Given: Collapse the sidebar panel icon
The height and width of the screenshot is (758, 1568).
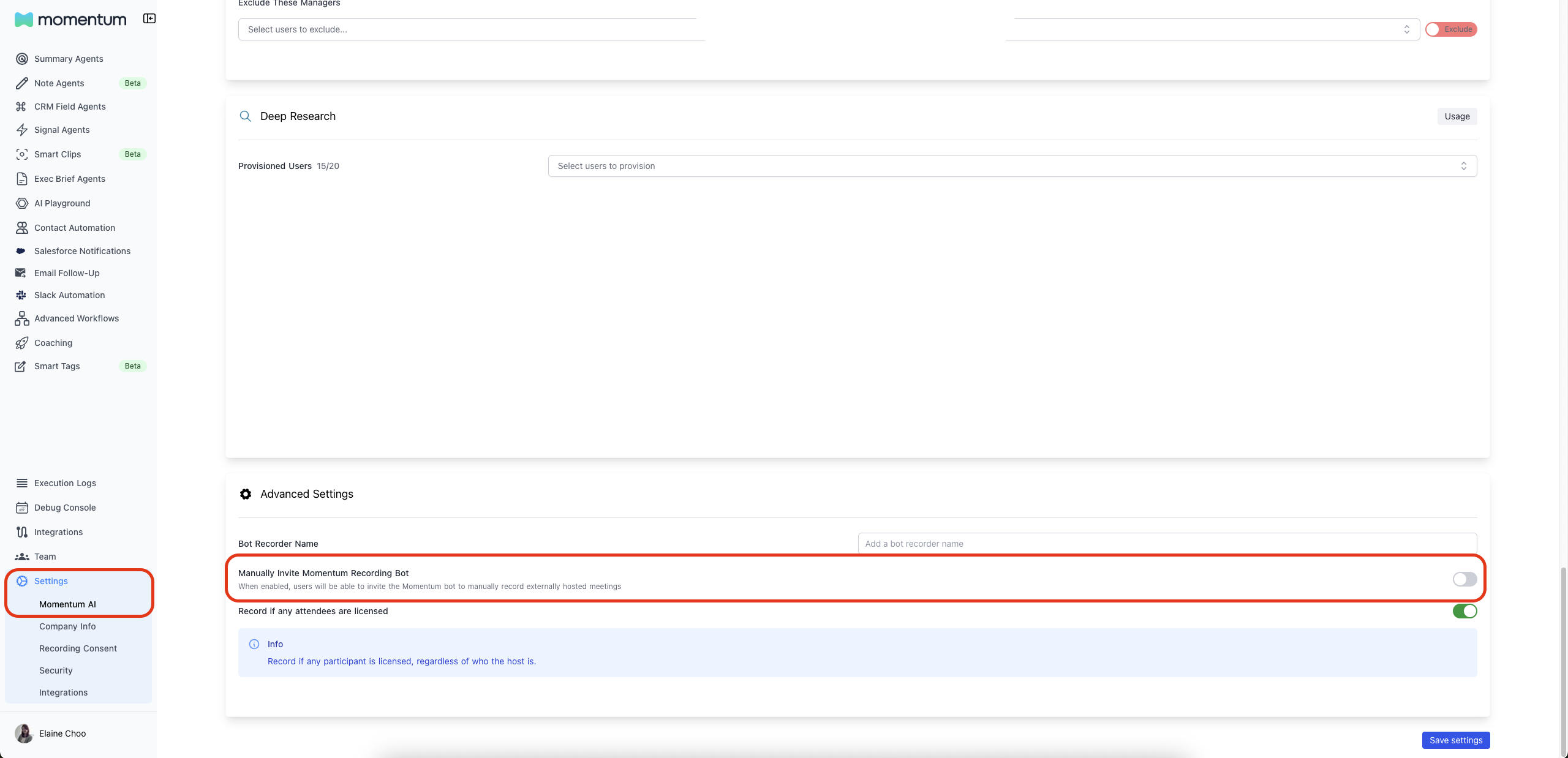Looking at the screenshot, I should tap(149, 18).
